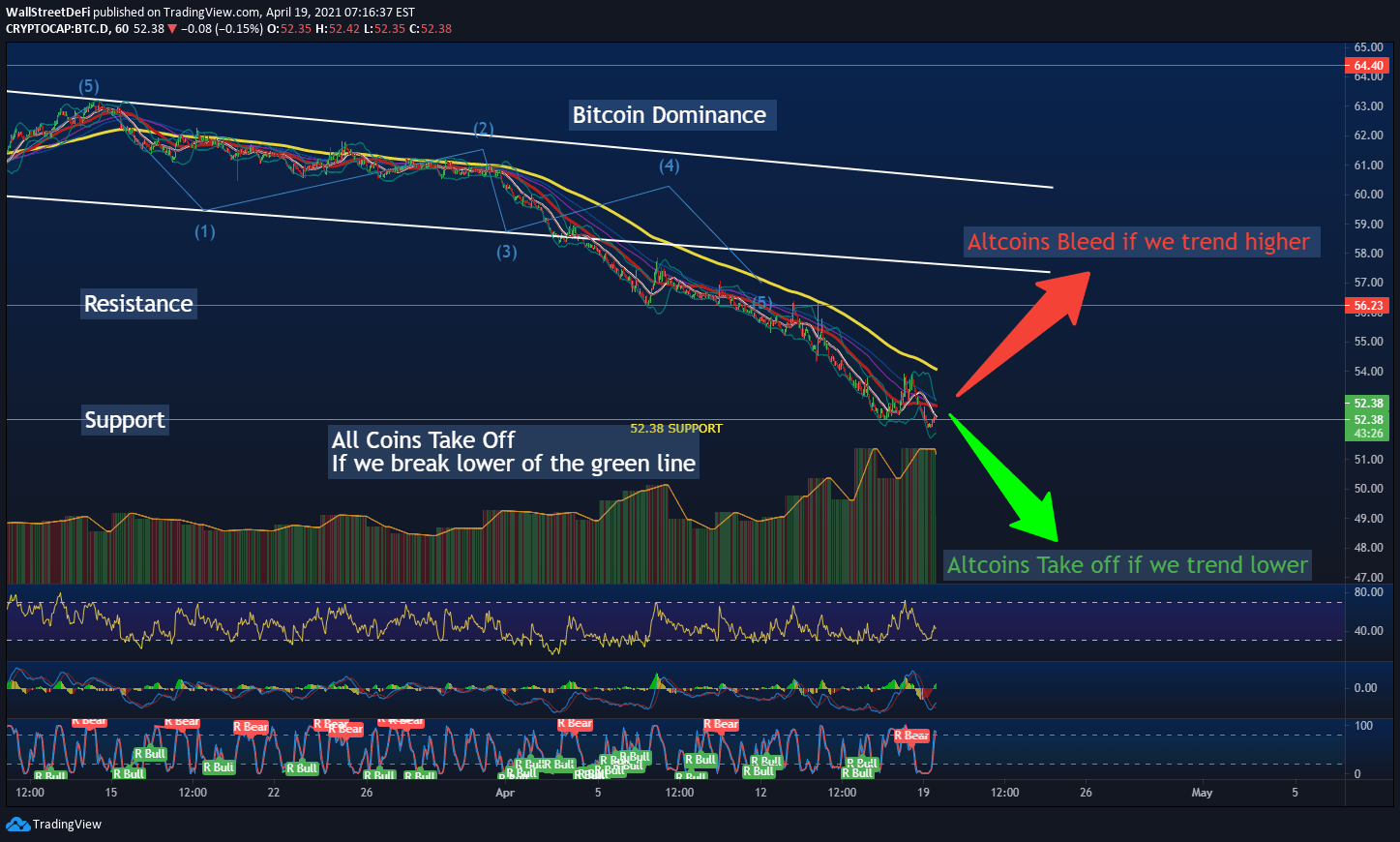Click the −0.08 (−0.15%) change value
Screen dimensions: 1400x842
coord(222,29)
